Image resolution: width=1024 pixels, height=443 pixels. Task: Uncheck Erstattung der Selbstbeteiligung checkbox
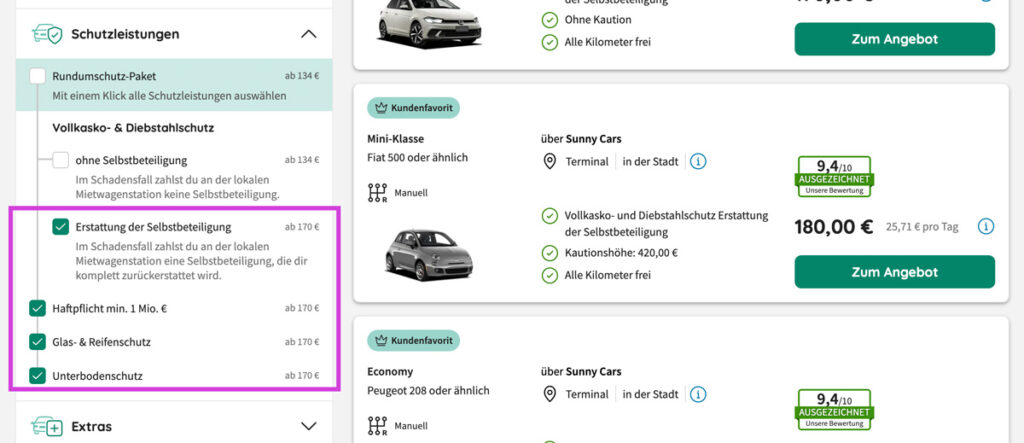click(x=61, y=227)
